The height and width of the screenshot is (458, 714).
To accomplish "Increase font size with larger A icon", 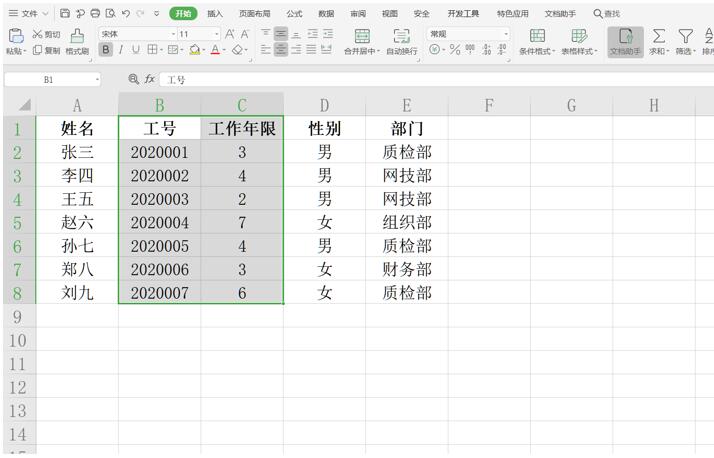I will [x=230, y=34].
